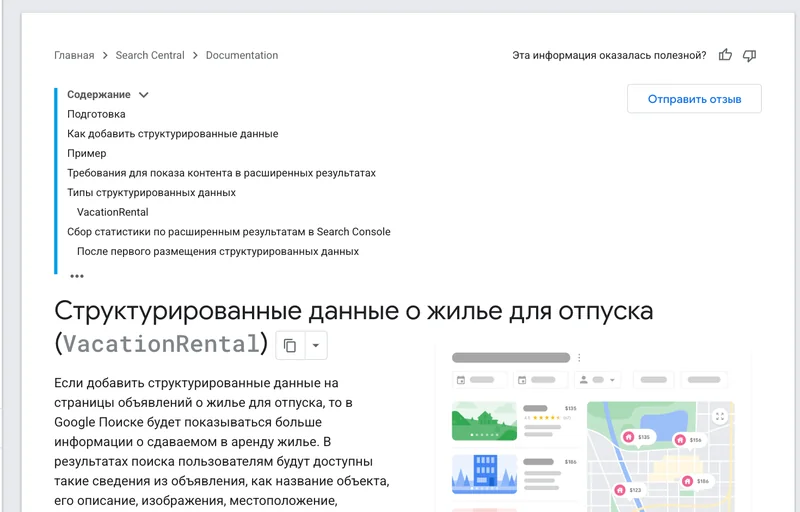
Task: Open the Search Central breadcrumb link
Action: point(150,55)
